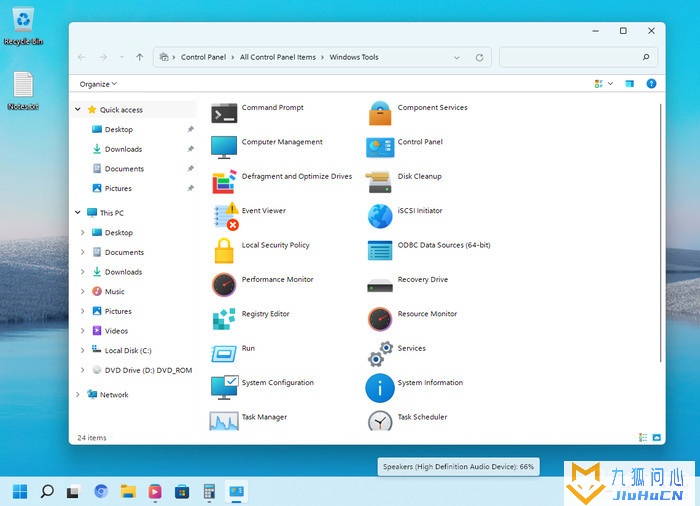
Task: Collapse the Quick access tree node
Action: point(78,109)
